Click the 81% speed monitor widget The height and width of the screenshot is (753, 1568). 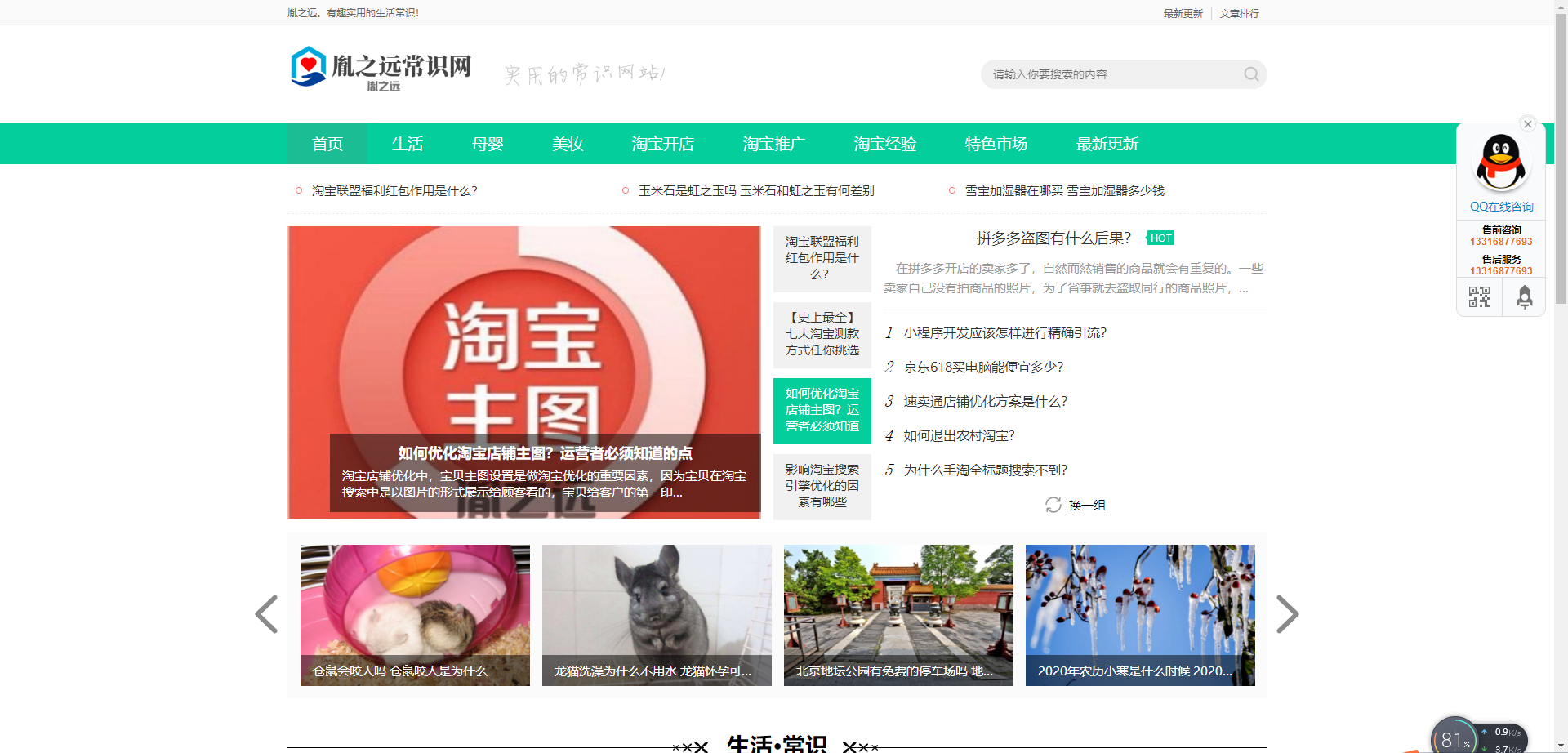point(1454,738)
